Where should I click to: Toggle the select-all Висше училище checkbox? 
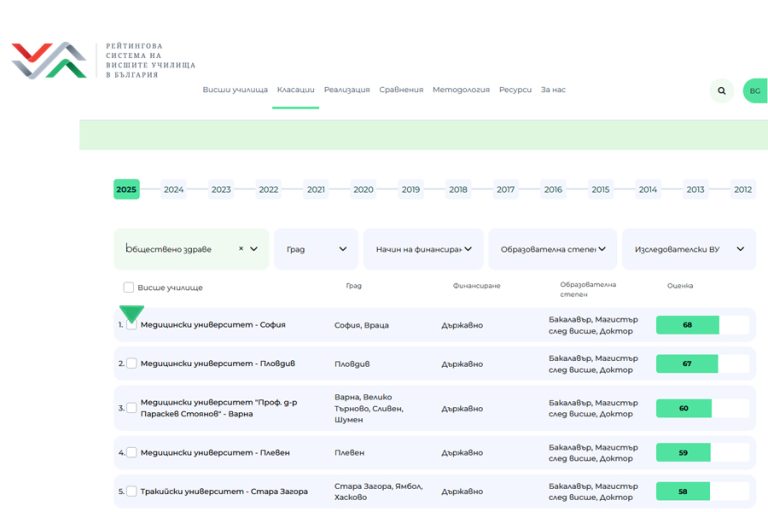click(129, 288)
